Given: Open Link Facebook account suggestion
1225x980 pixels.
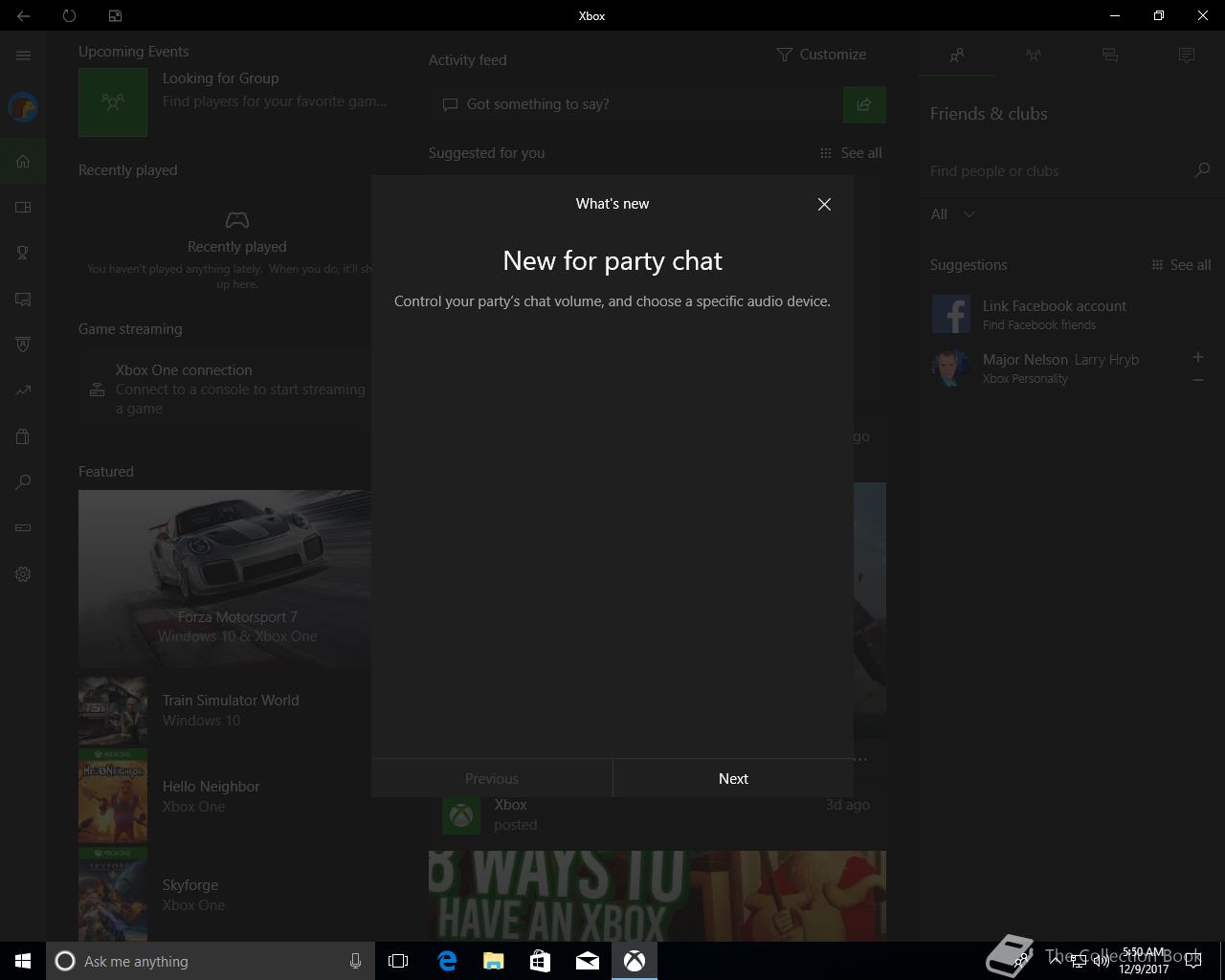Looking at the screenshot, I should [x=1071, y=314].
